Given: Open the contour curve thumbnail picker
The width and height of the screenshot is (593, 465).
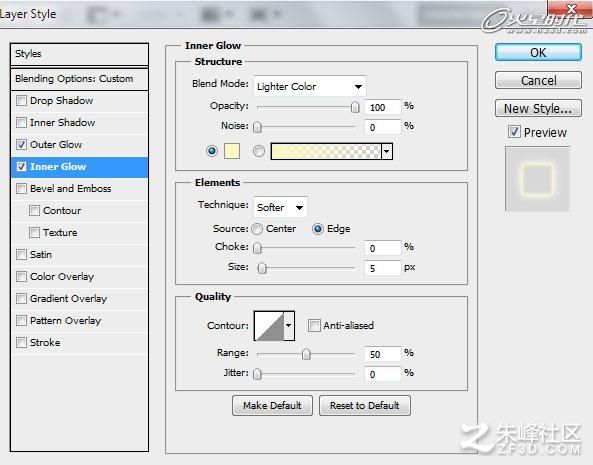Looking at the screenshot, I should [x=269, y=326].
